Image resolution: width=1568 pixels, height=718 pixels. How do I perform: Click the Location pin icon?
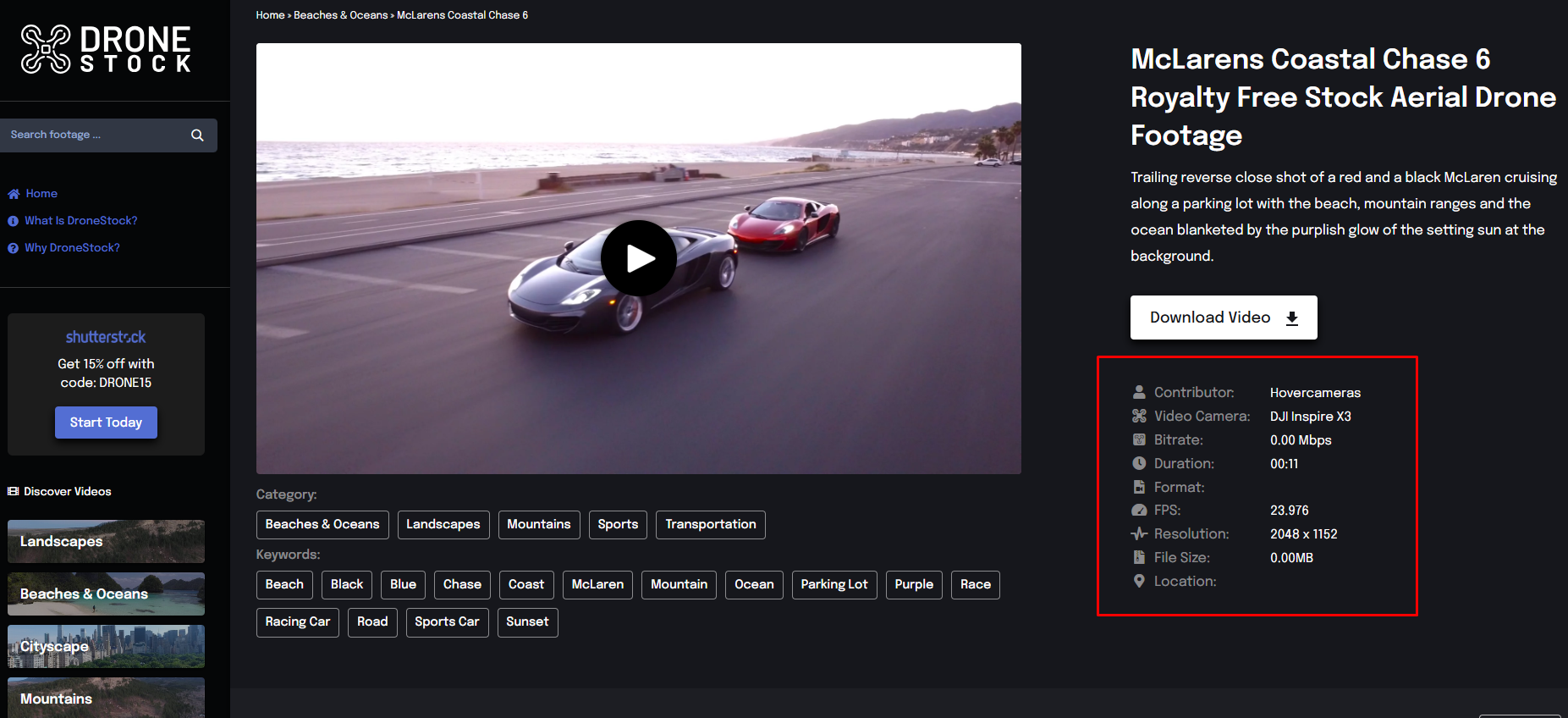(1139, 581)
